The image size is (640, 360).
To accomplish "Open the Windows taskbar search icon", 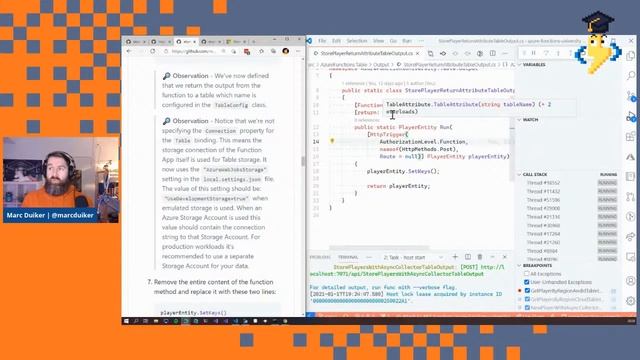I will tap(136, 321).
